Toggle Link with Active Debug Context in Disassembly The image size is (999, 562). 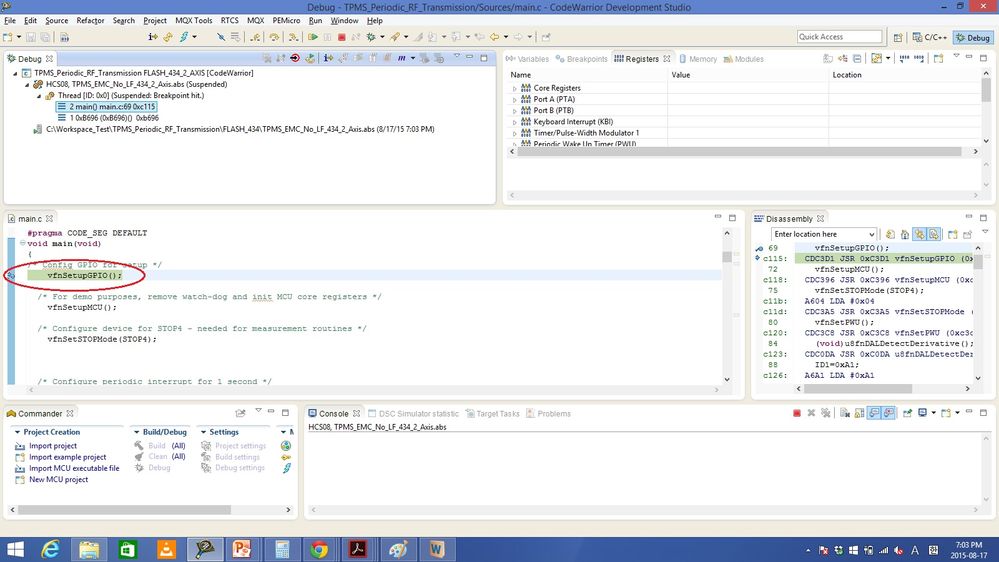[919, 234]
